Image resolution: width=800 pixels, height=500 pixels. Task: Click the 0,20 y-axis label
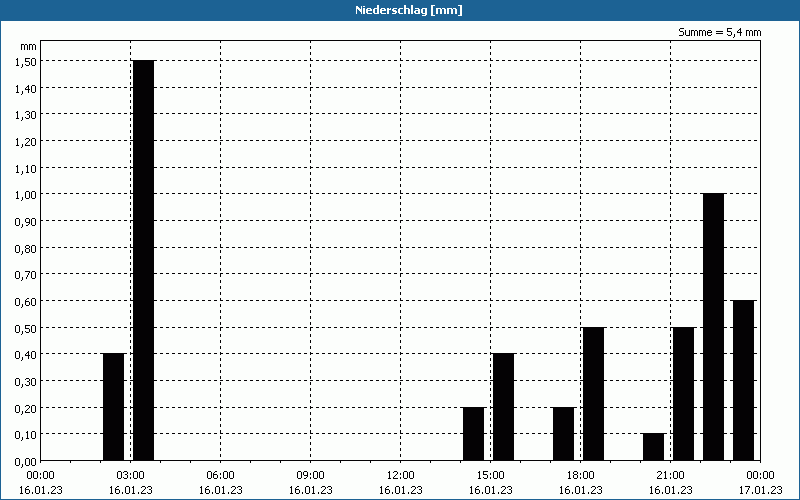(26, 408)
